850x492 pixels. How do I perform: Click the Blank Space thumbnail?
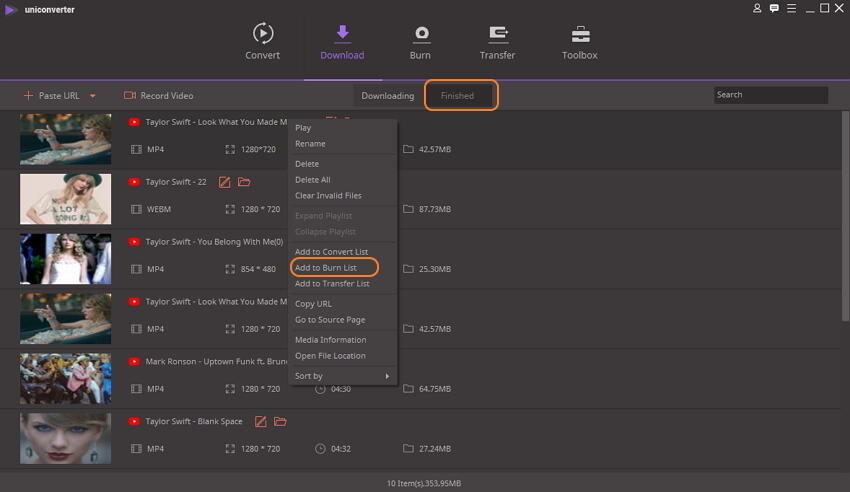(x=66, y=438)
